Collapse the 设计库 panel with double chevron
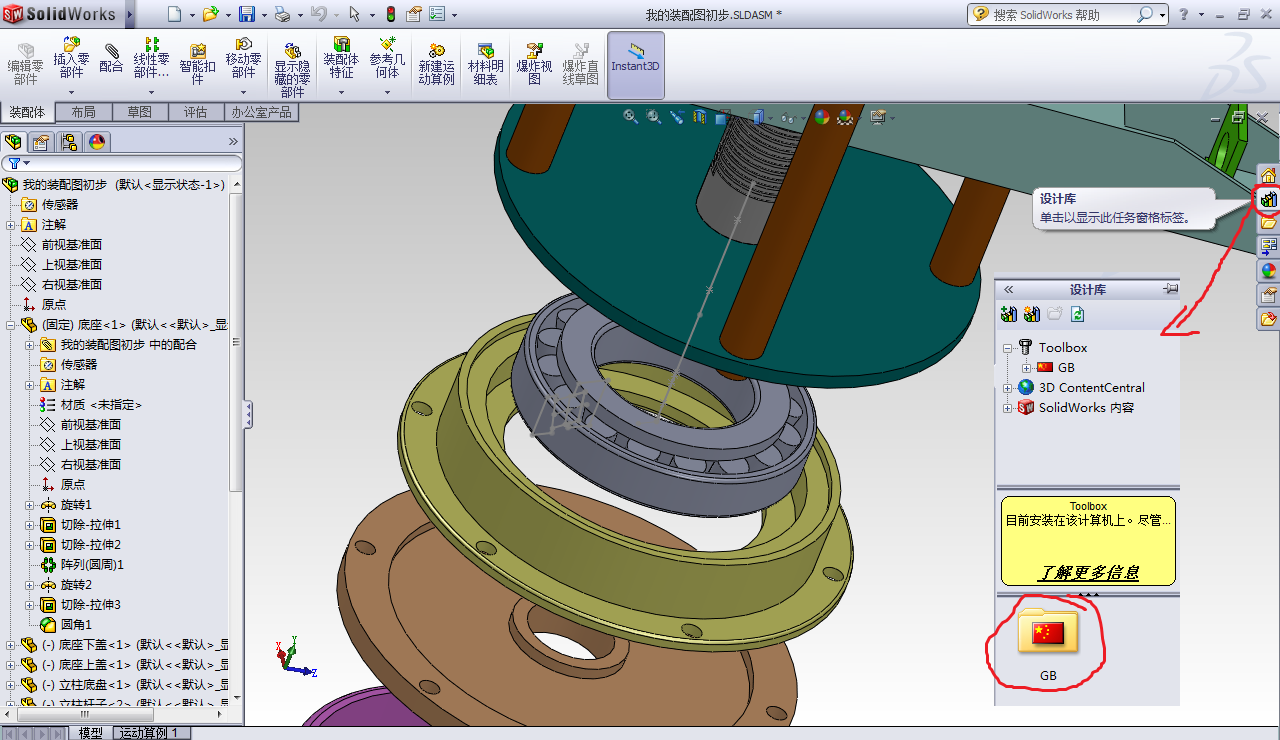Screen dimensions: 1280x740 [1008, 290]
